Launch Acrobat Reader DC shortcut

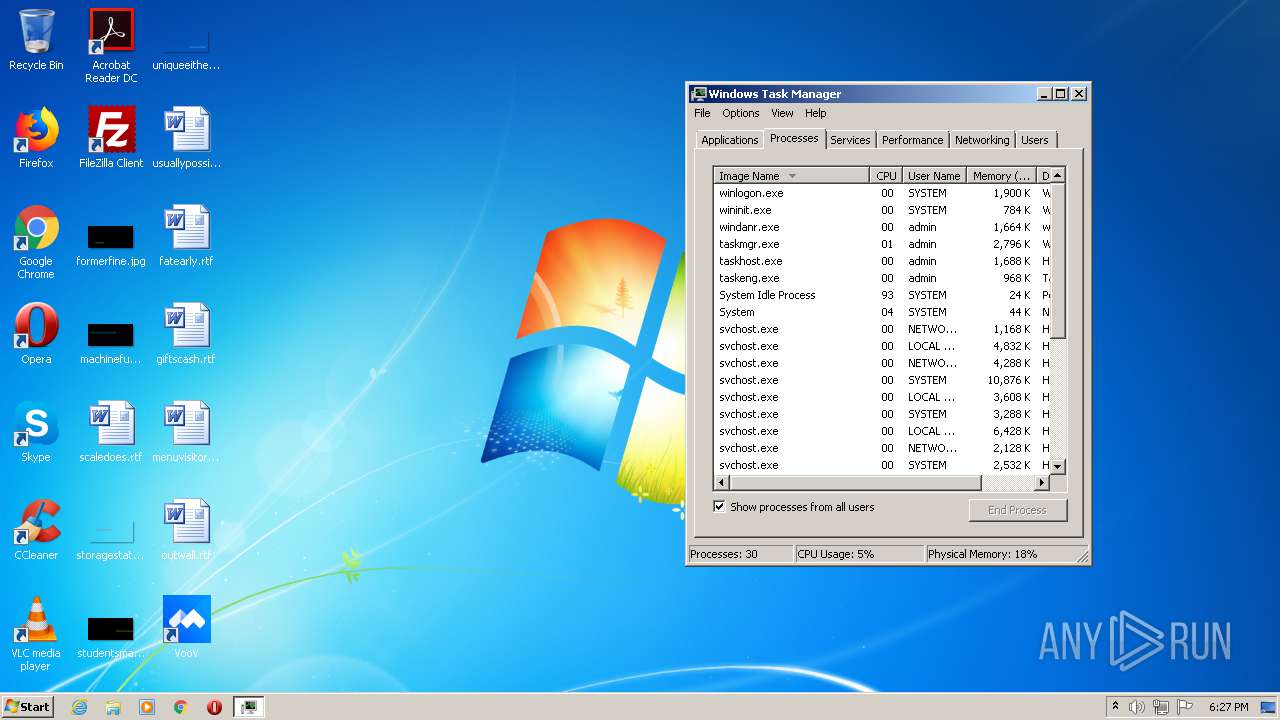pos(111,46)
